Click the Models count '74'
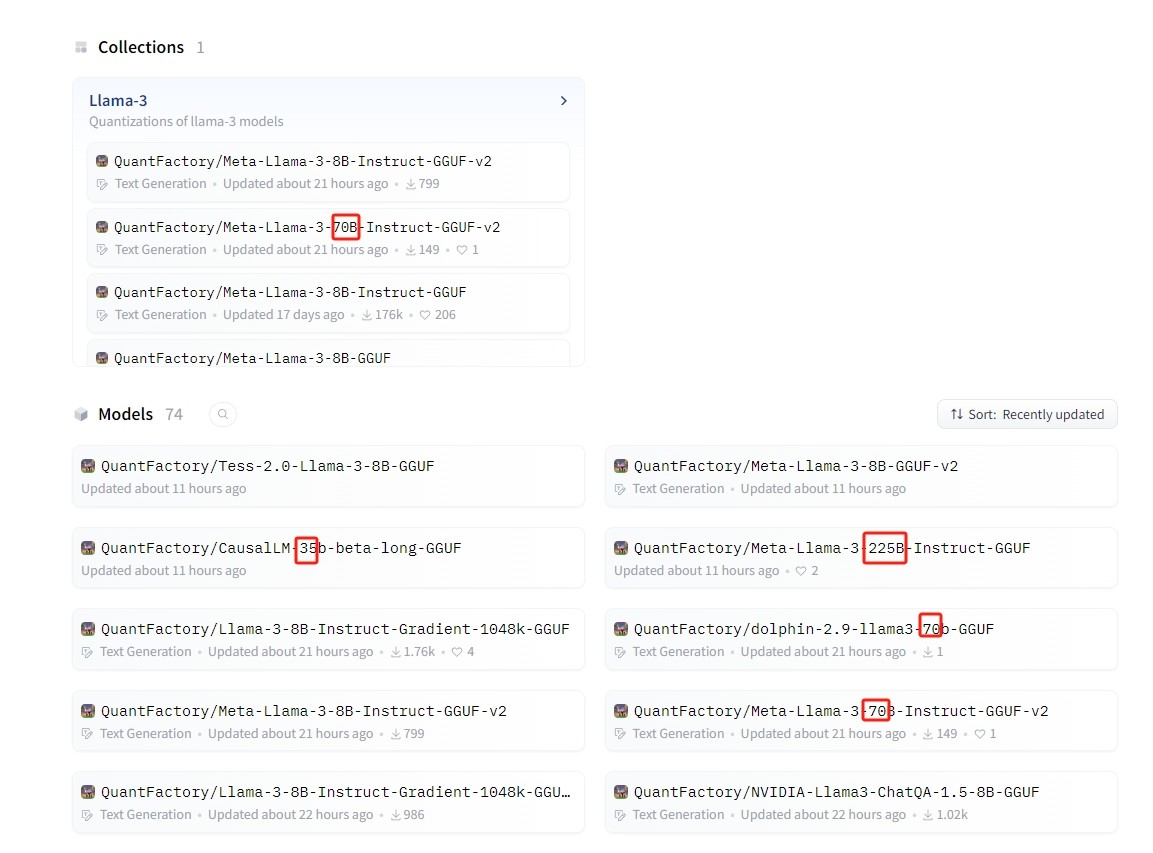The height and width of the screenshot is (853, 1153). (x=174, y=415)
